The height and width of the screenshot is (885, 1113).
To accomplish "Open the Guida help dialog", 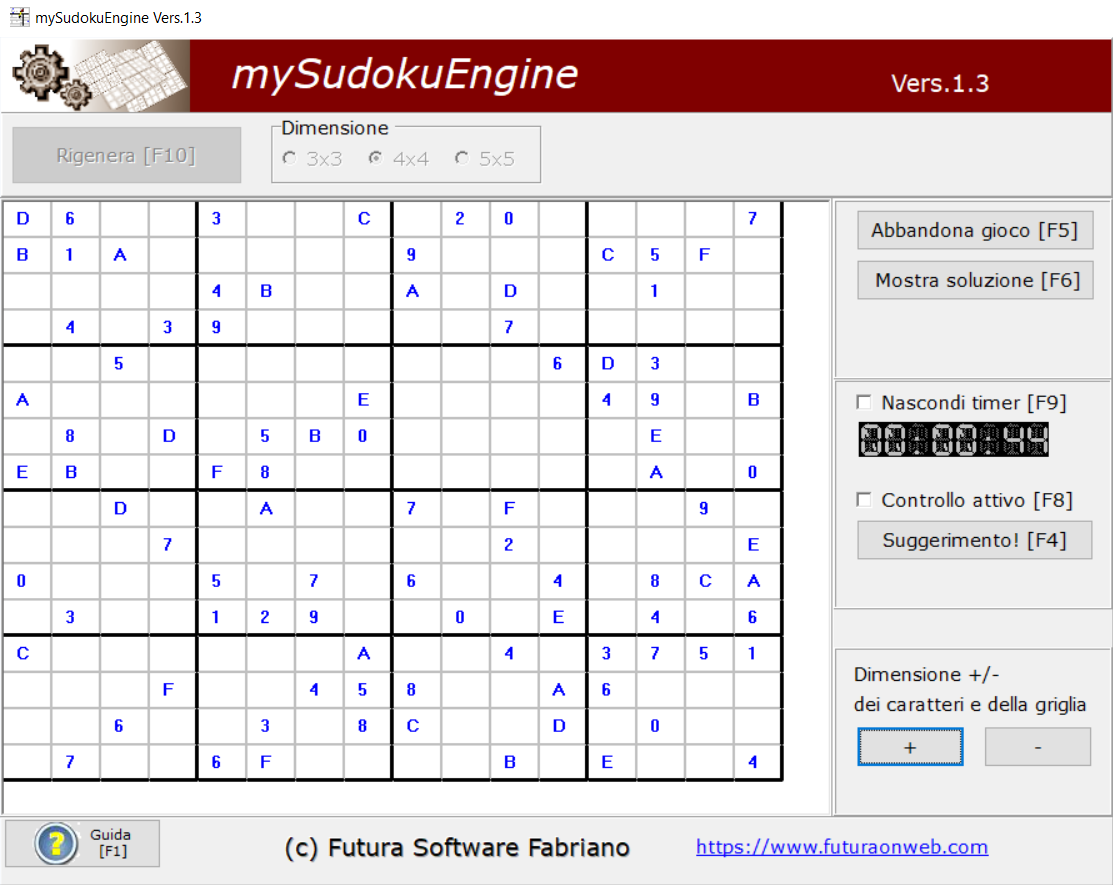I will click(x=82, y=843).
